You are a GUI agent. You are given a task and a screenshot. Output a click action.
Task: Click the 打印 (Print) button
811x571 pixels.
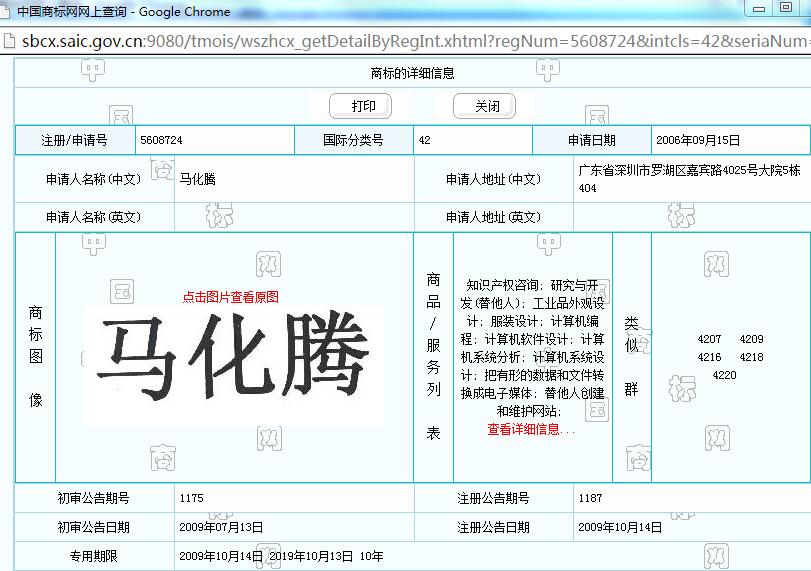(363, 106)
